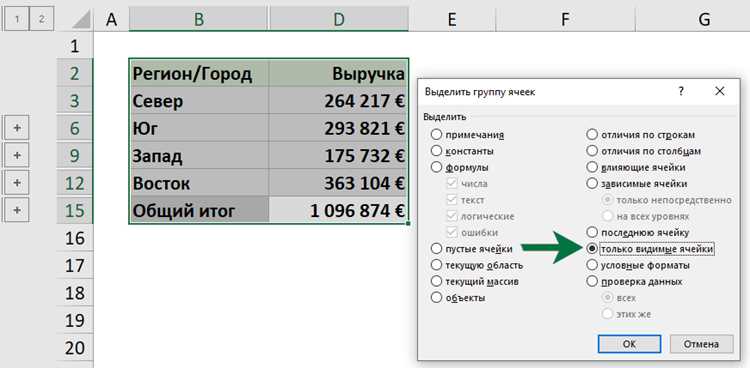Close the 'Выделить группу ячеек' dialog
This screenshot has height=368, width=750.
pyautogui.click(x=719, y=91)
